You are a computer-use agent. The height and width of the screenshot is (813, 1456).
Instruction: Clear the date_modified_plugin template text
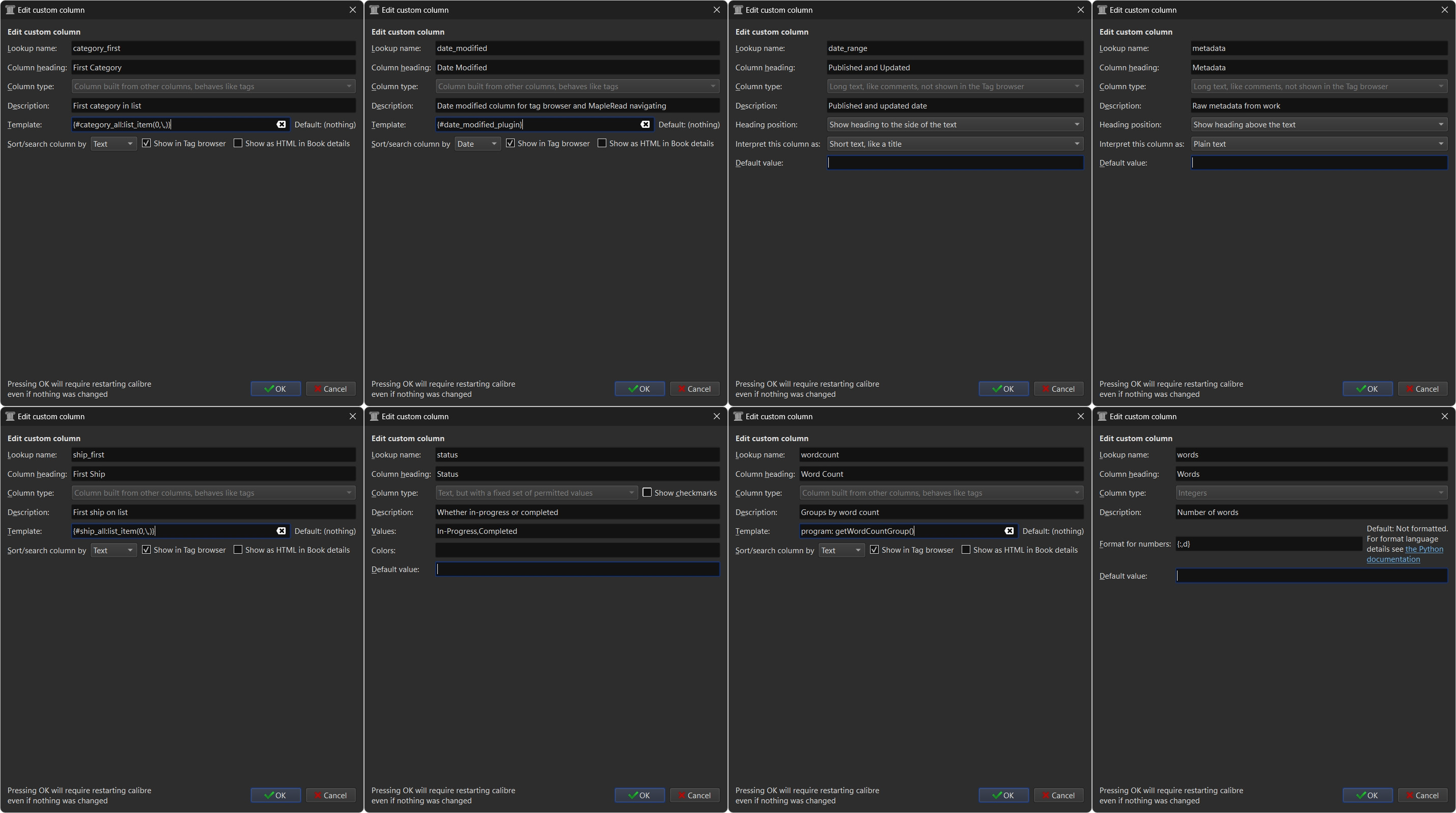(x=645, y=124)
